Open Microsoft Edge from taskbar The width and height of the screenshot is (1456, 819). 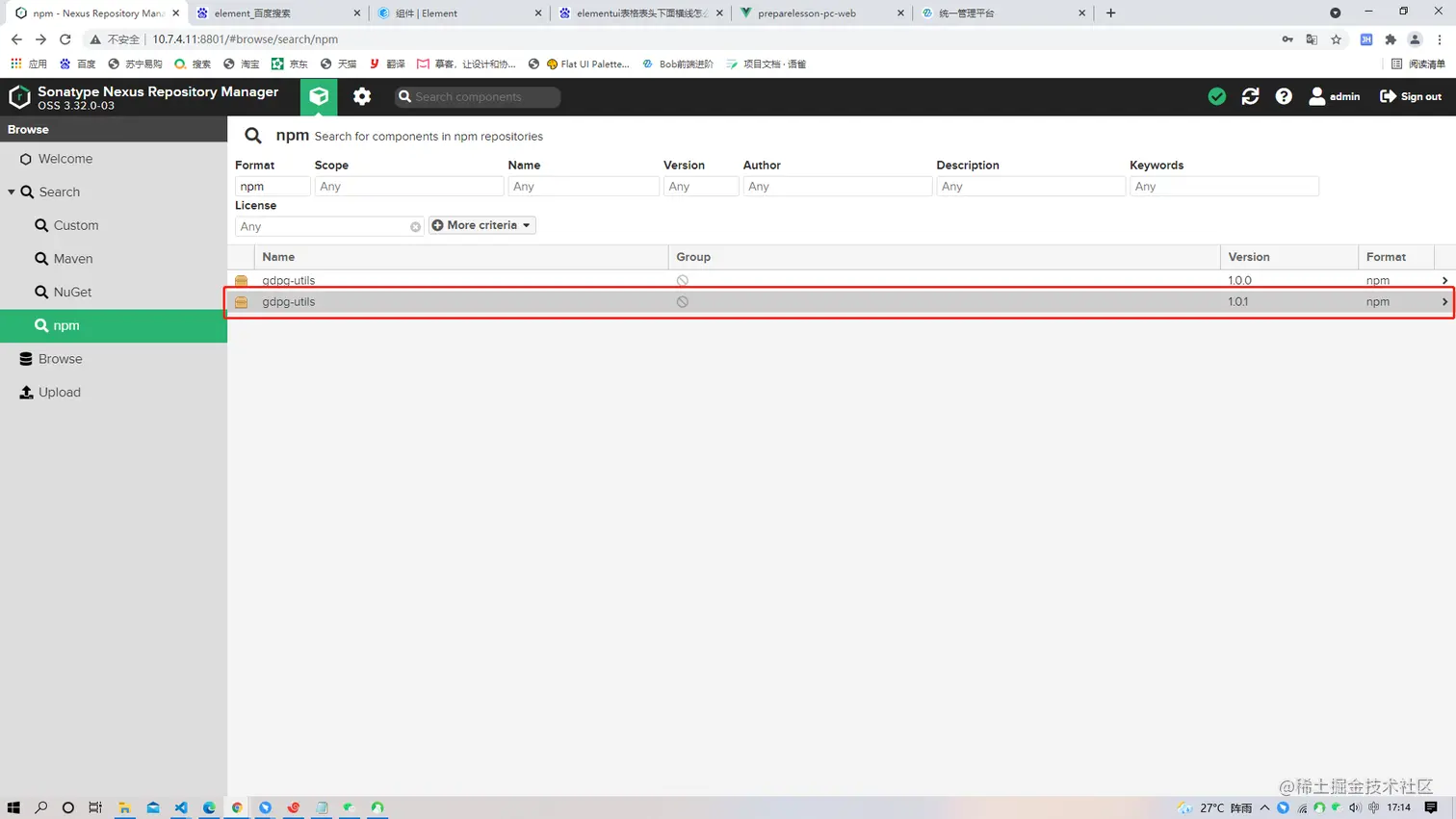pyautogui.click(x=209, y=807)
